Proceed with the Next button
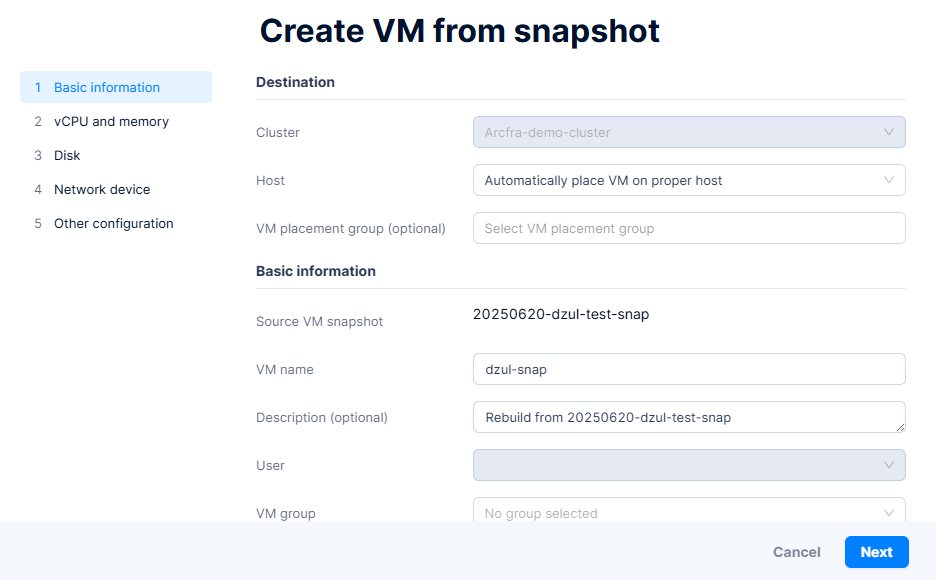The image size is (936, 580). (x=876, y=552)
